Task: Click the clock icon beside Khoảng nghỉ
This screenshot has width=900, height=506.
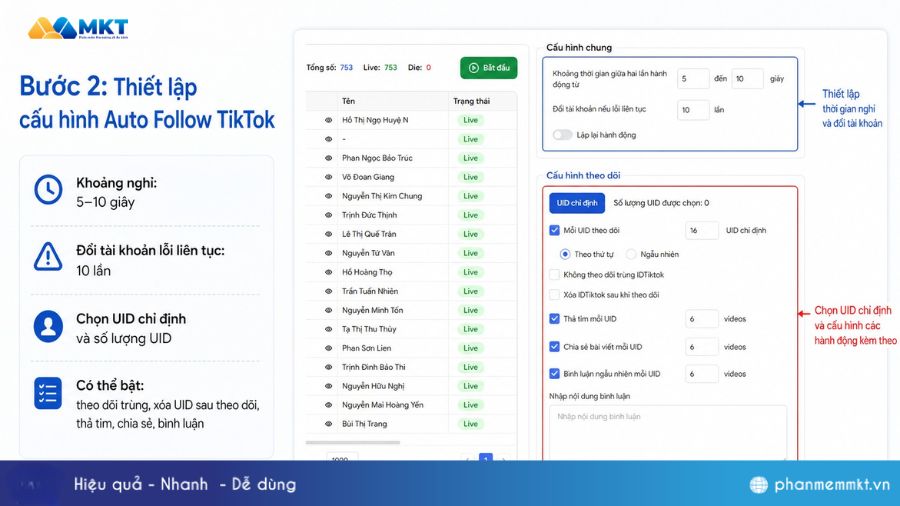Action: pyautogui.click(x=48, y=189)
